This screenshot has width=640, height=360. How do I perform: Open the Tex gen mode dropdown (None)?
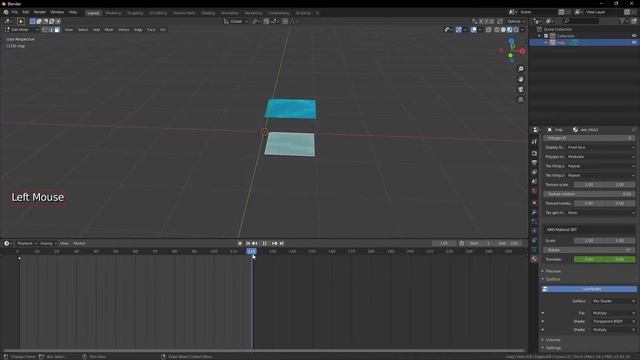601,213
